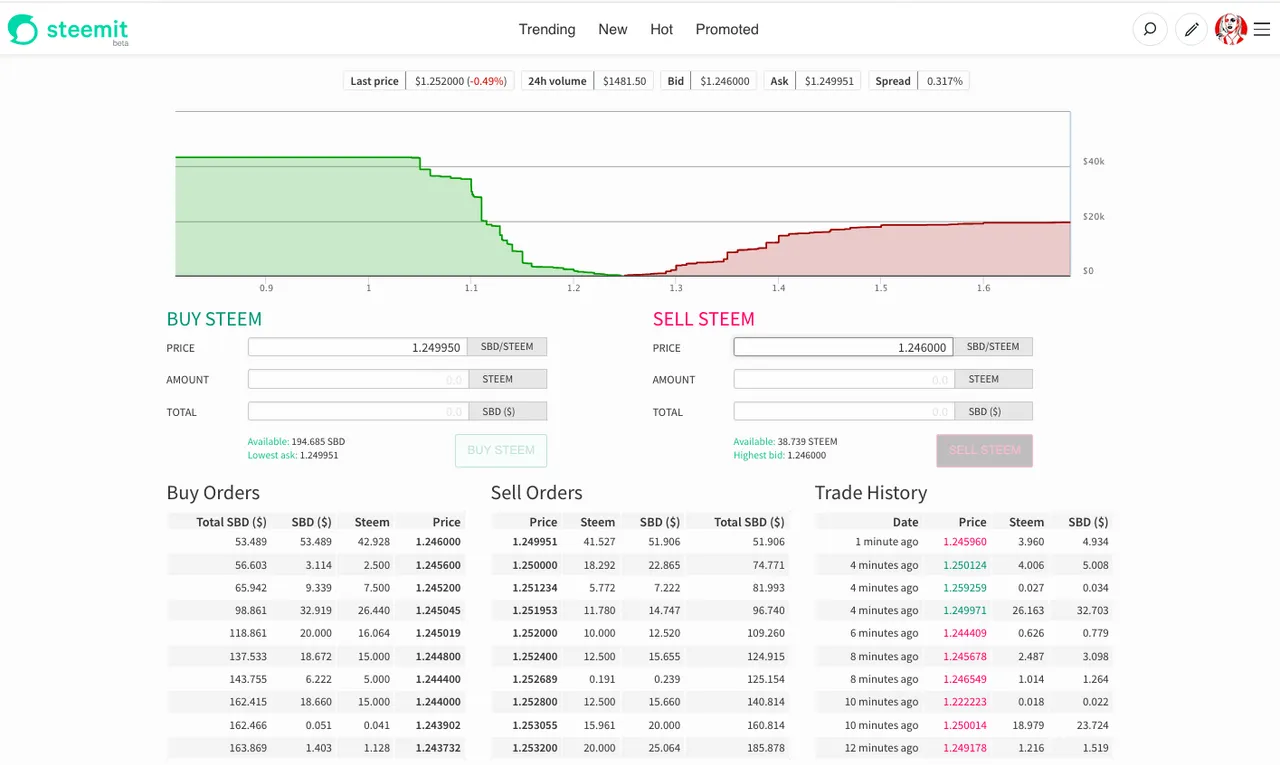The width and height of the screenshot is (1280, 765).
Task: Switch to the Trending tab
Action: click(x=547, y=29)
